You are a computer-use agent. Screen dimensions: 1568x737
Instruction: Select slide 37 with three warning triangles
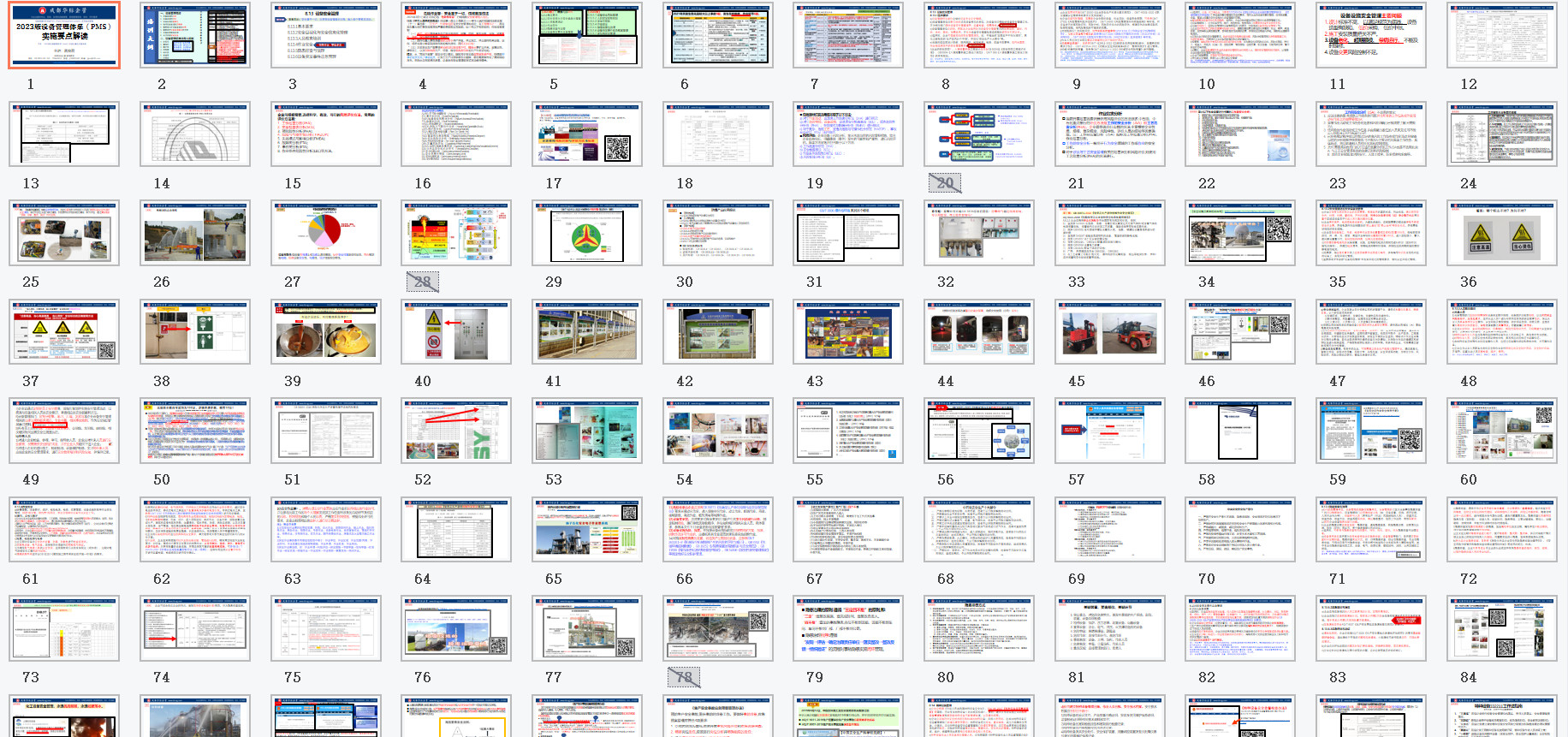click(64, 332)
